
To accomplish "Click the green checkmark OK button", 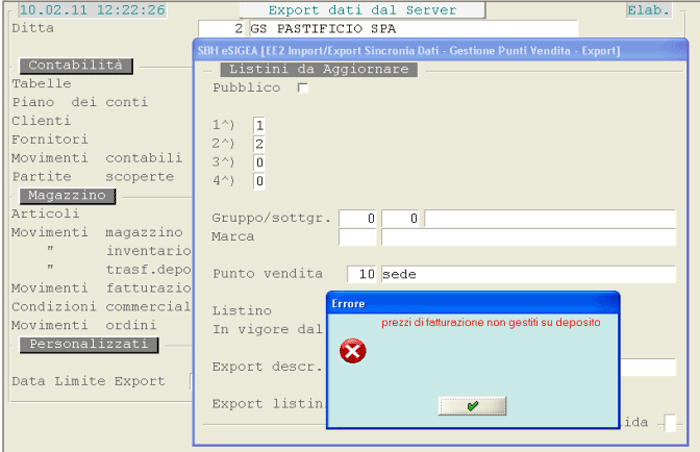I will (x=472, y=406).
